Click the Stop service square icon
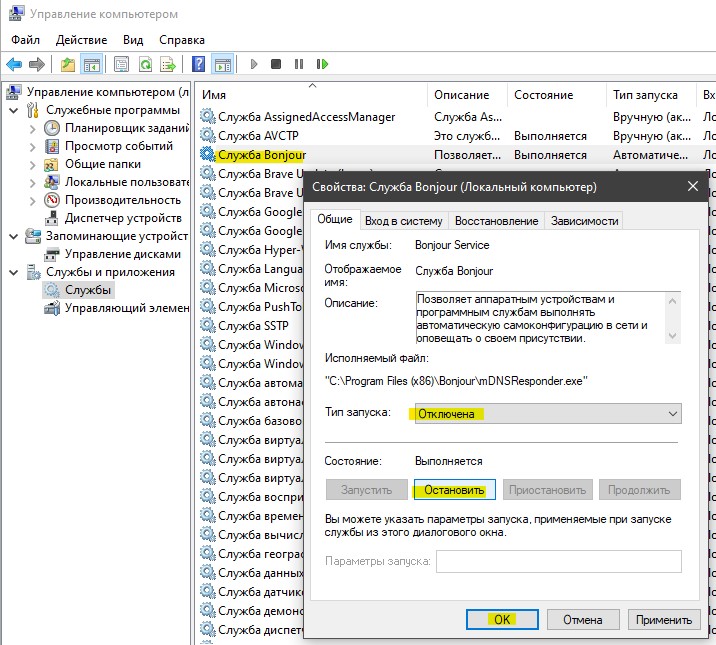Screen dimensions: 716x645 [276, 64]
